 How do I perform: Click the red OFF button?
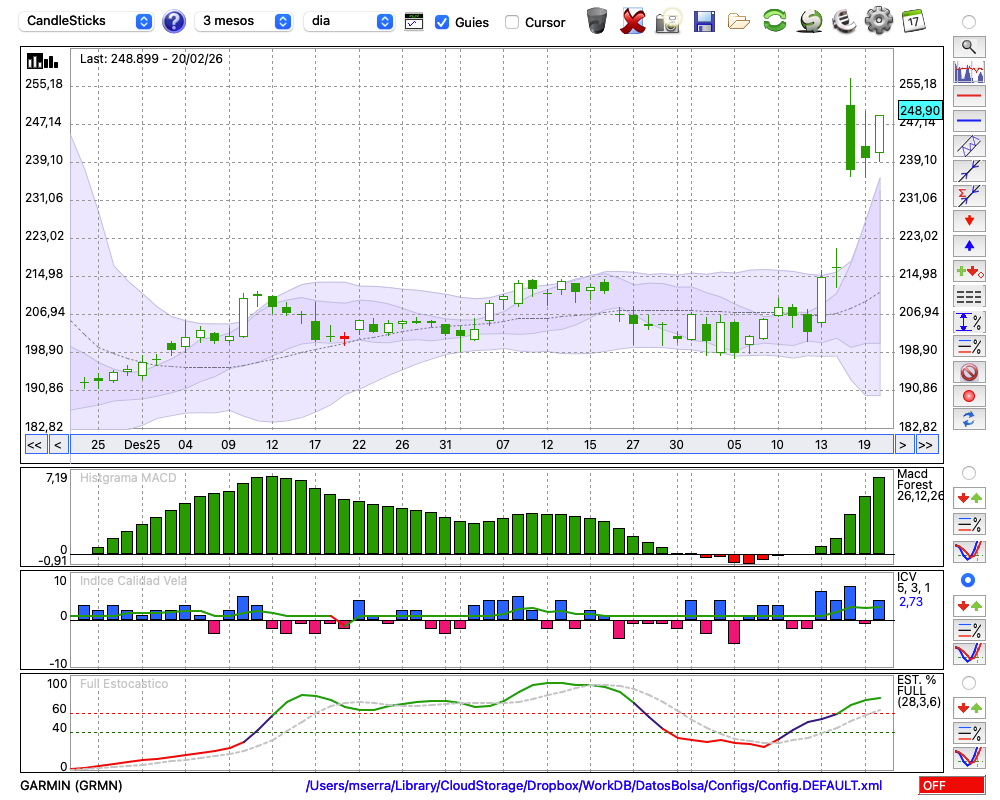pos(952,786)
